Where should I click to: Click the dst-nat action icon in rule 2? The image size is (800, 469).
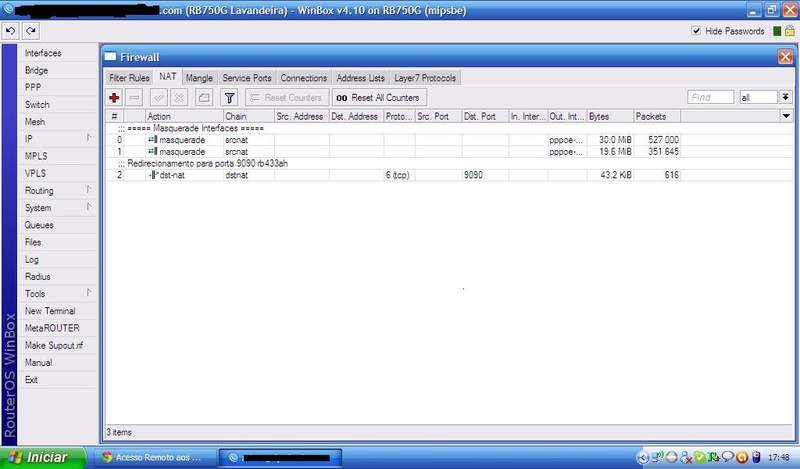point(153,175)
